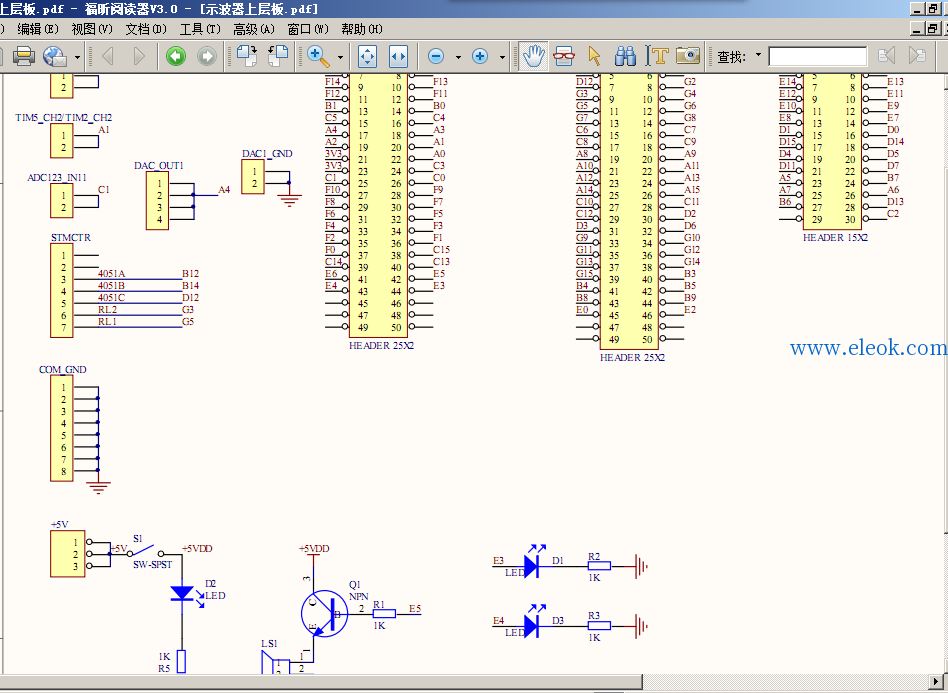Click the 'COM_GND' connector label
948x693 pixels.
point(63,369)
